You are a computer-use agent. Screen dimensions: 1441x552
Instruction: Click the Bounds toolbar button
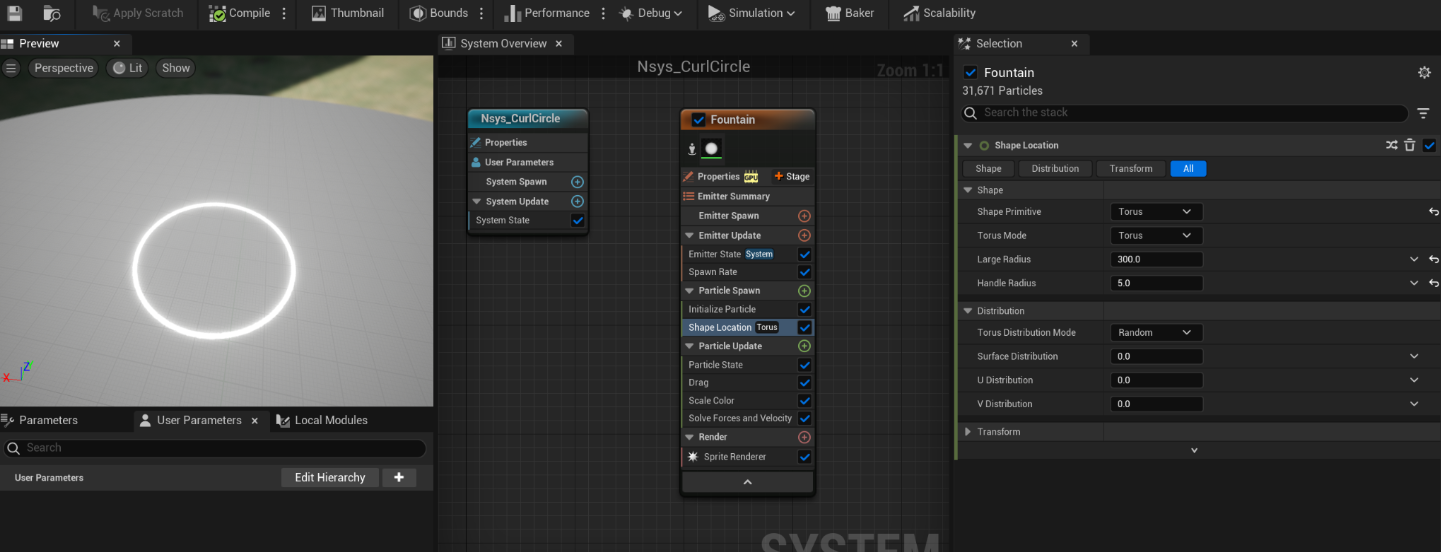(439, 13)
